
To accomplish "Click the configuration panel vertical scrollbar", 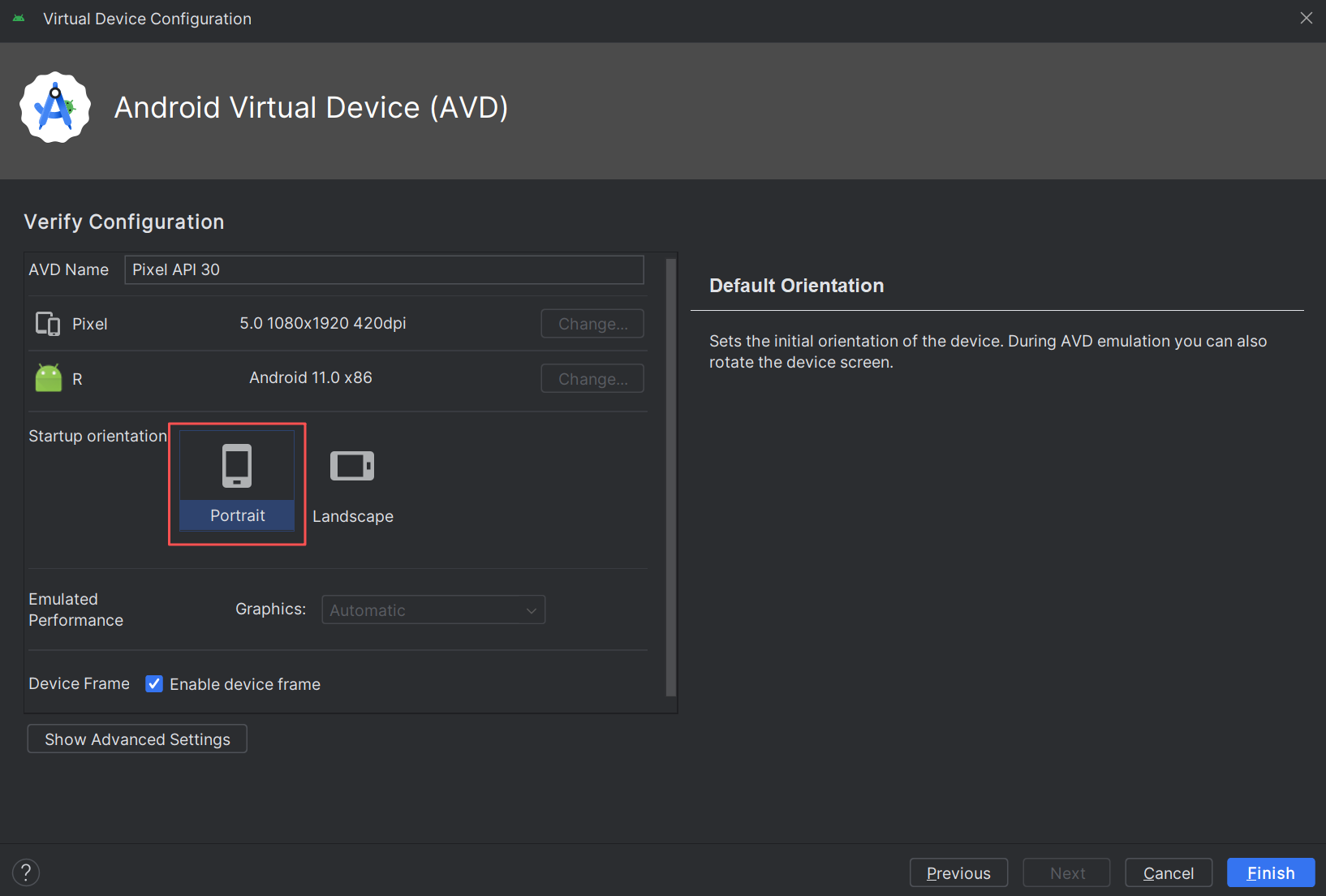I will [670, 477].
